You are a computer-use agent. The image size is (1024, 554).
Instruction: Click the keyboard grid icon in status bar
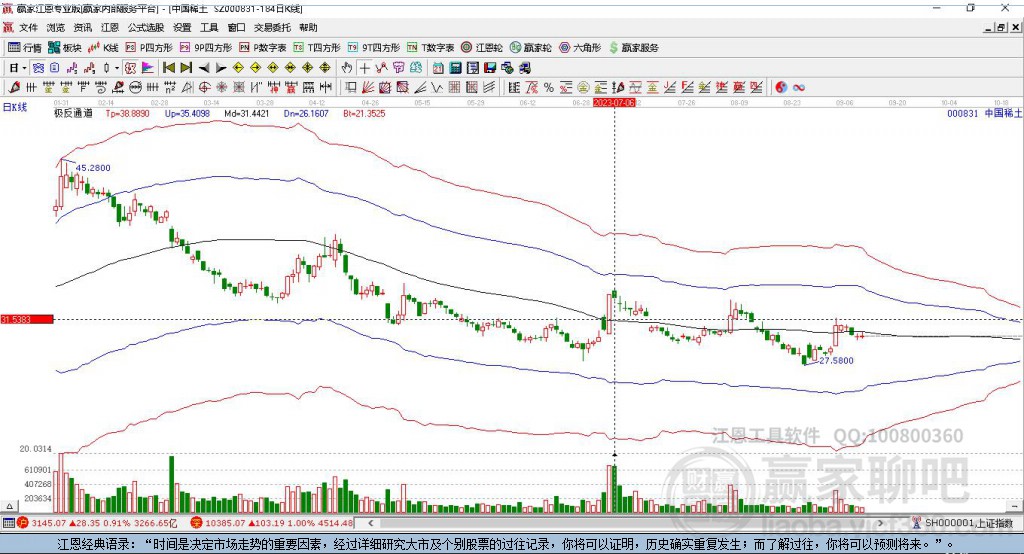click(8, 523)
